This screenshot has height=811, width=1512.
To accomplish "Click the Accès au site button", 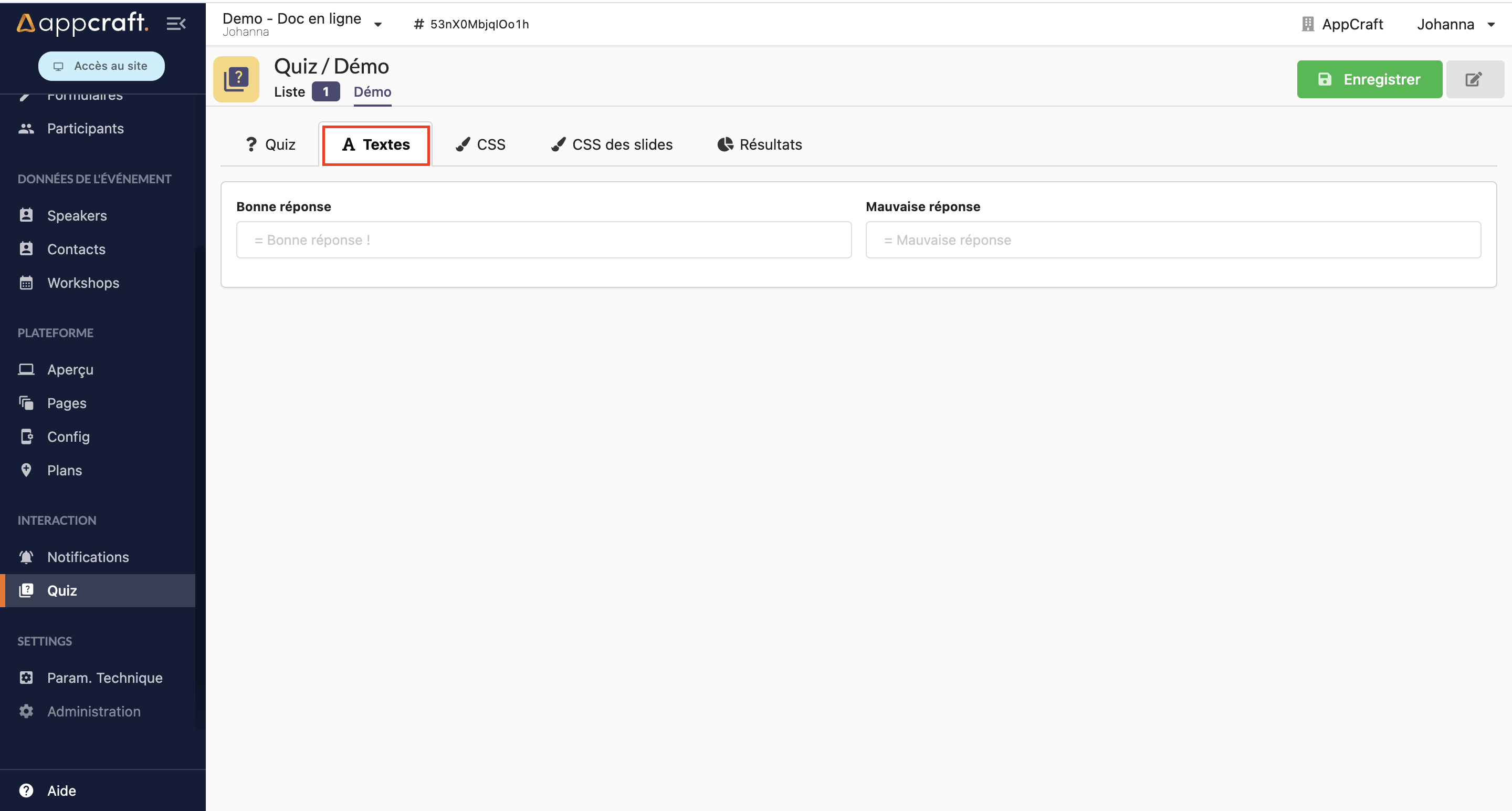I will tap(101, 65).
